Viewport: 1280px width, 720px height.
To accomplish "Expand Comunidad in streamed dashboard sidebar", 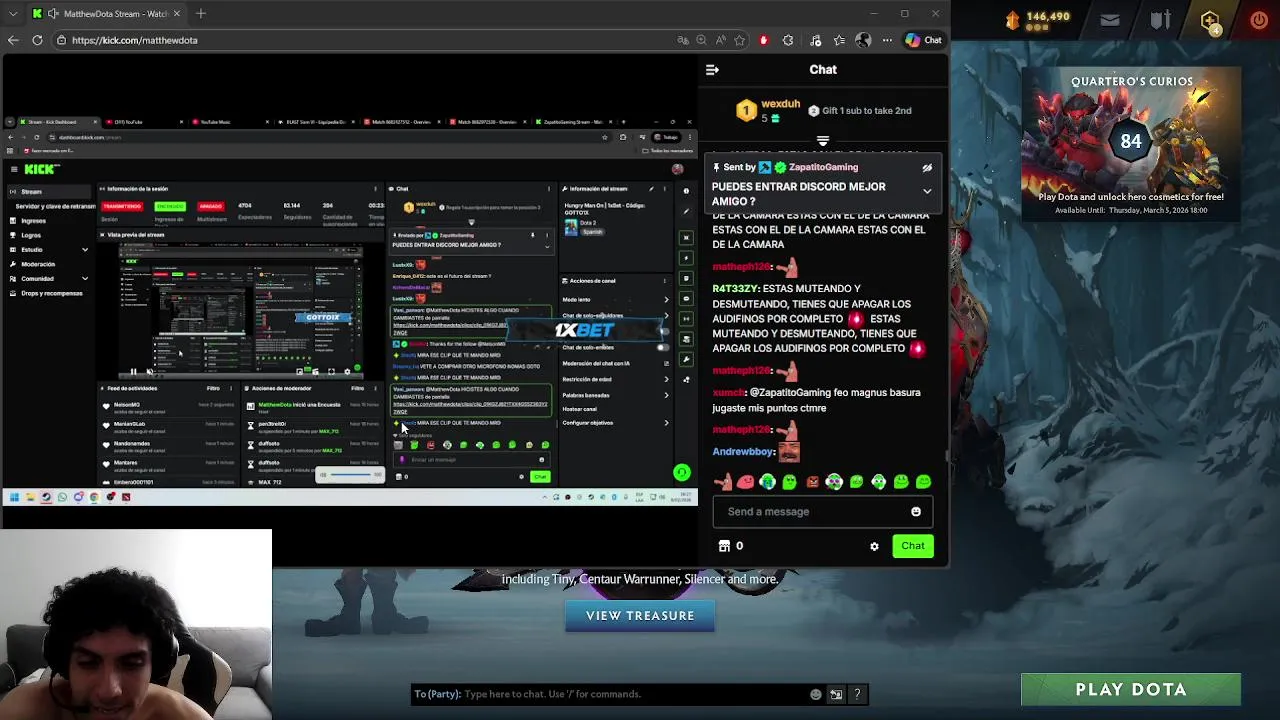I will pyautogui.click(x=85, y=279).
